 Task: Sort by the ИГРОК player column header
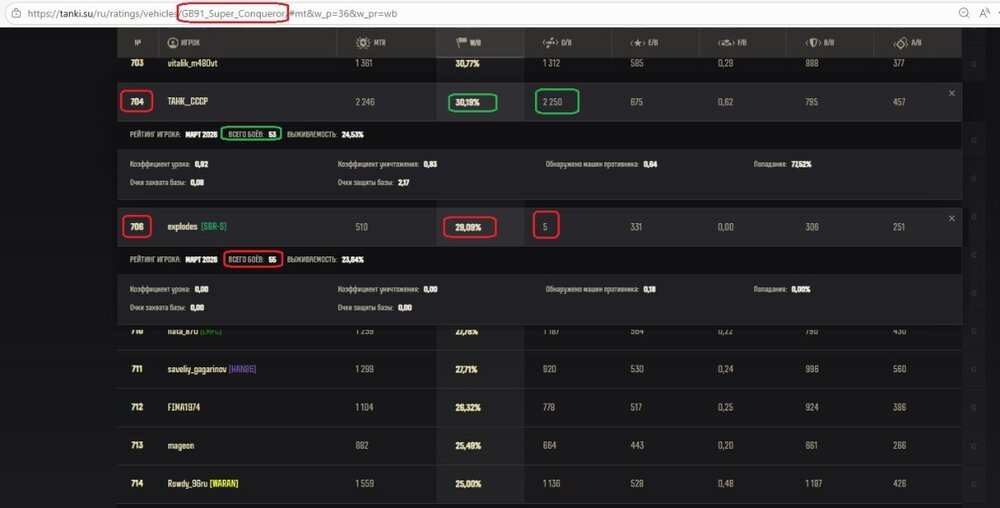184,43
